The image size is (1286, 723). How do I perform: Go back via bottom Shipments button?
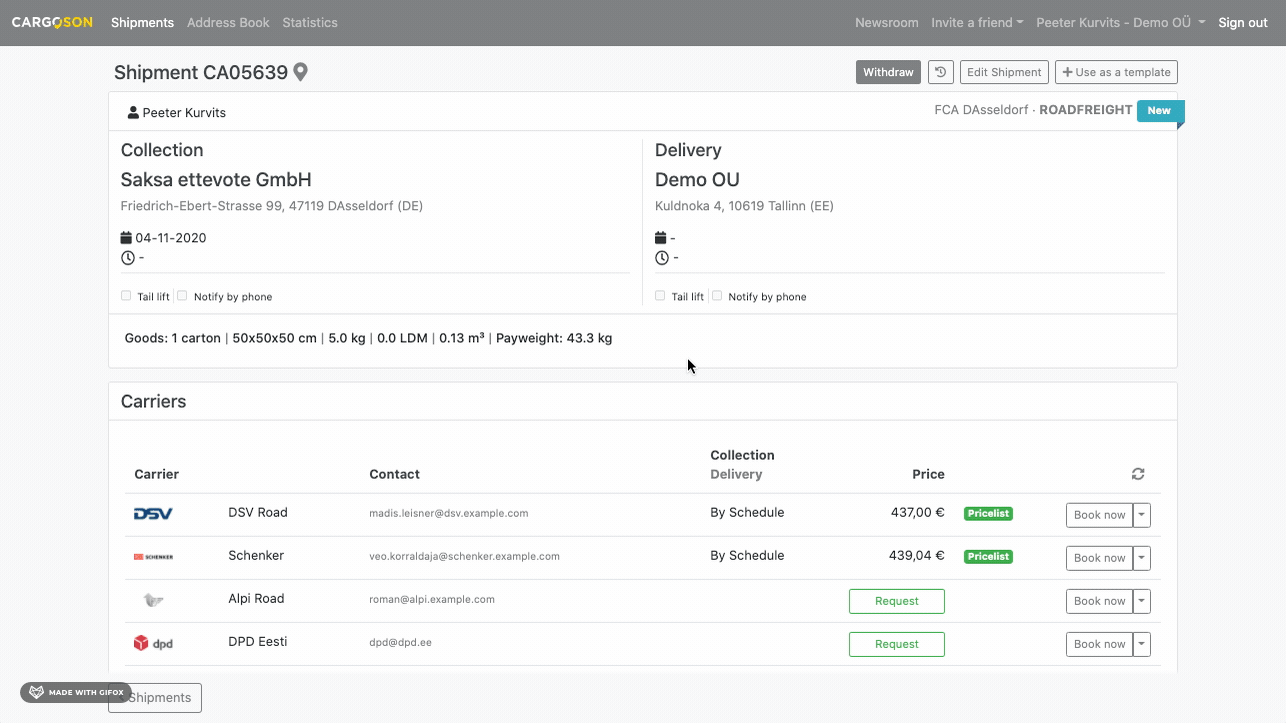point(155,698)
